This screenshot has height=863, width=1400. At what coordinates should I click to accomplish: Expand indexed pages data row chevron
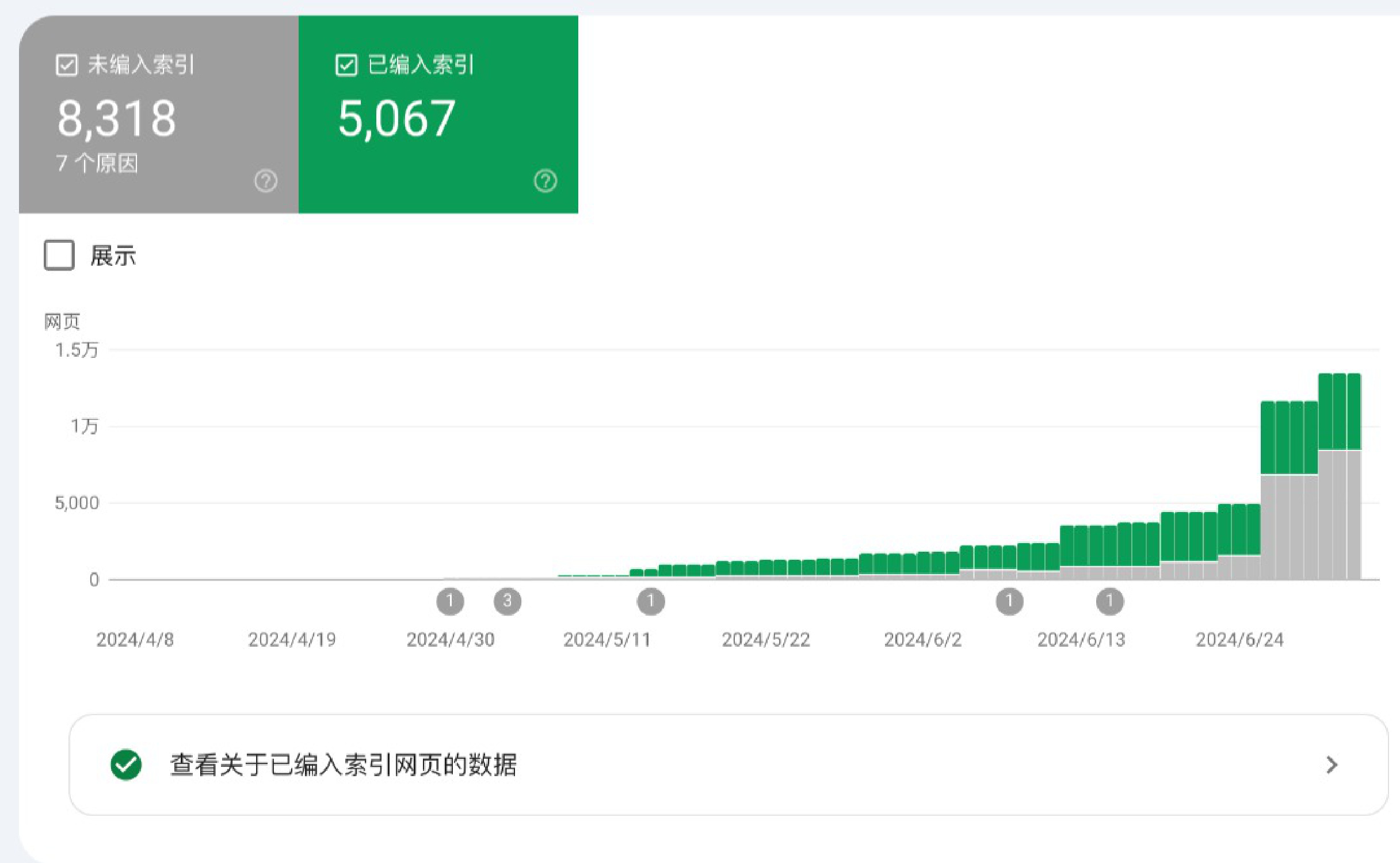1331,765
